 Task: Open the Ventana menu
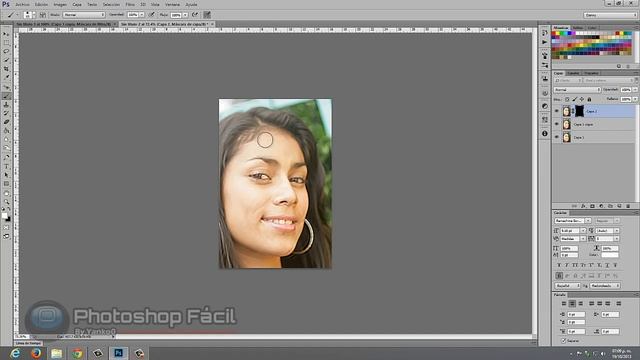[172, 4]
